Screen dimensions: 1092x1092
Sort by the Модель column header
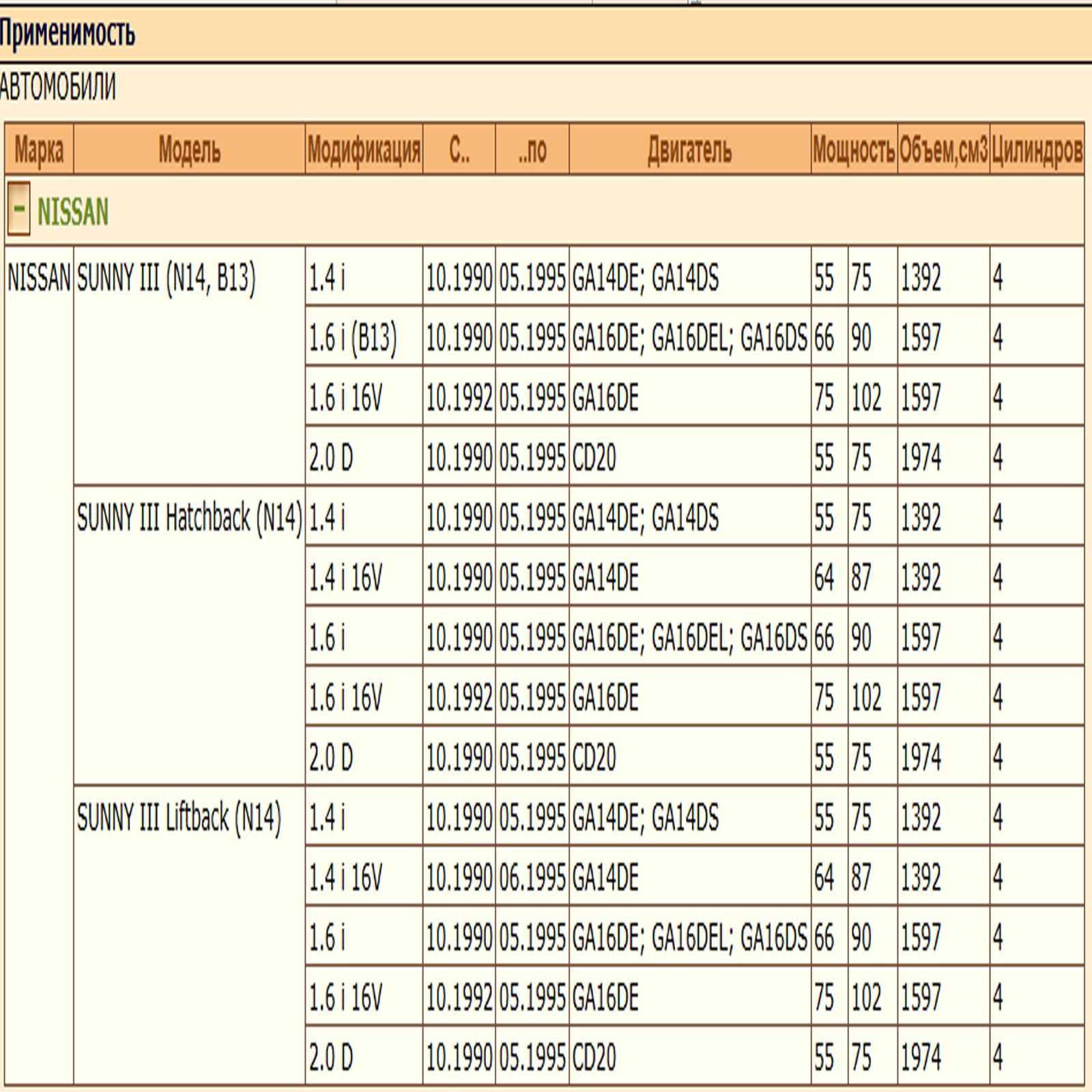pos(189,149)
